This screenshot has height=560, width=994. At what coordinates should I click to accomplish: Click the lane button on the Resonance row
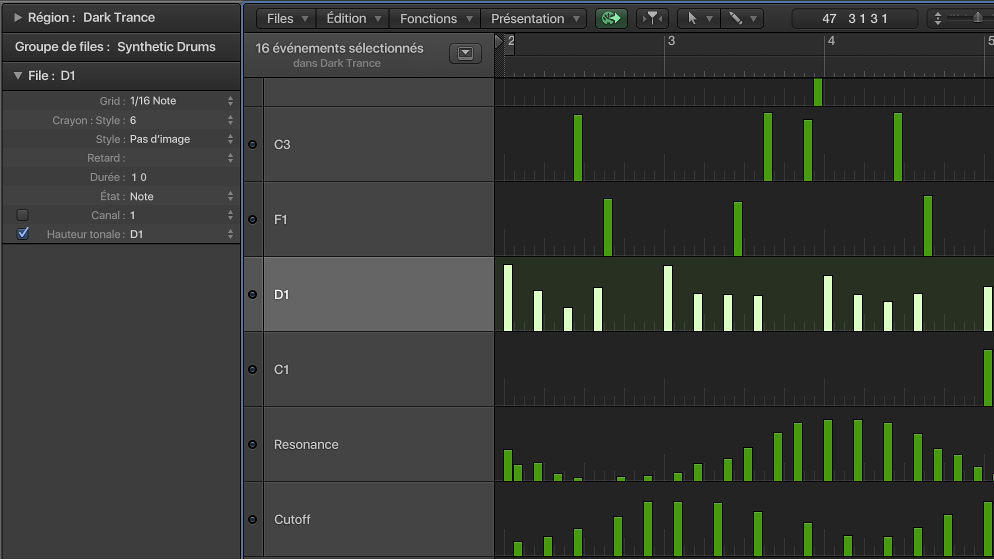pos(252,445)
